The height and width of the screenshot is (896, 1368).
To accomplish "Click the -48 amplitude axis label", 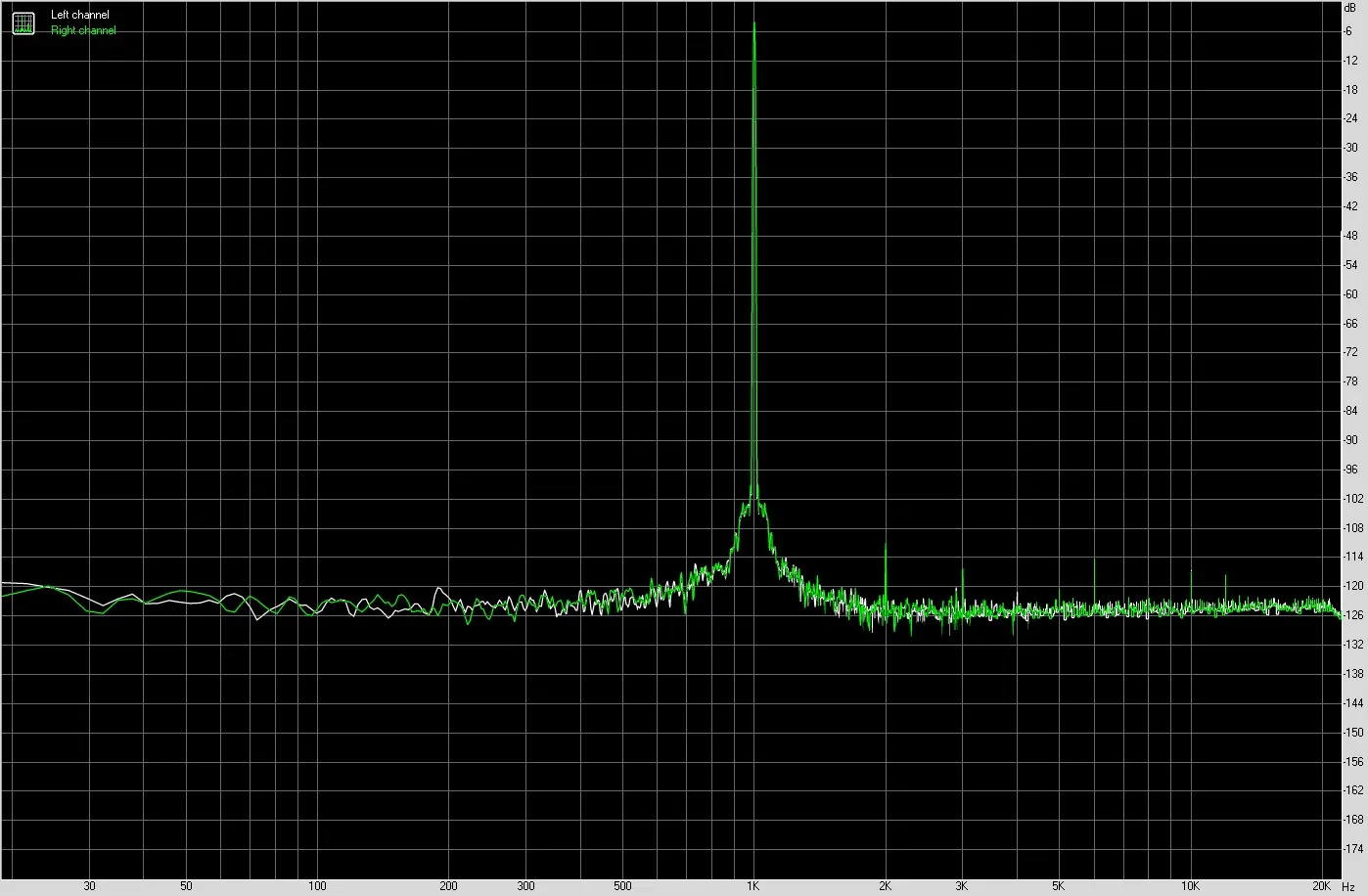I will (1351, 236).
